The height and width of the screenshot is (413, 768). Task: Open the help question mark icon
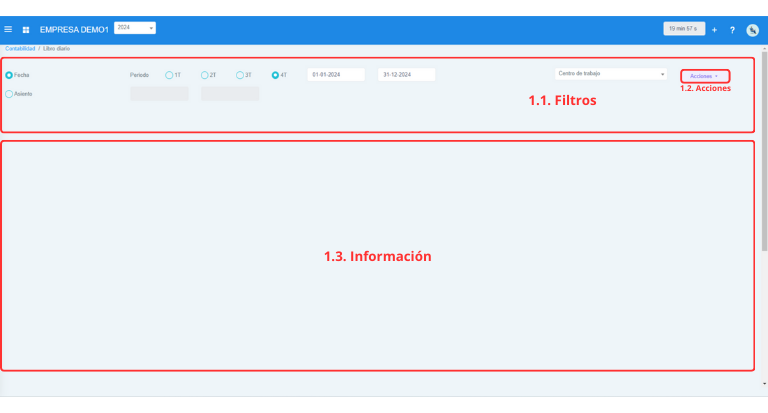tap(732, 30)
